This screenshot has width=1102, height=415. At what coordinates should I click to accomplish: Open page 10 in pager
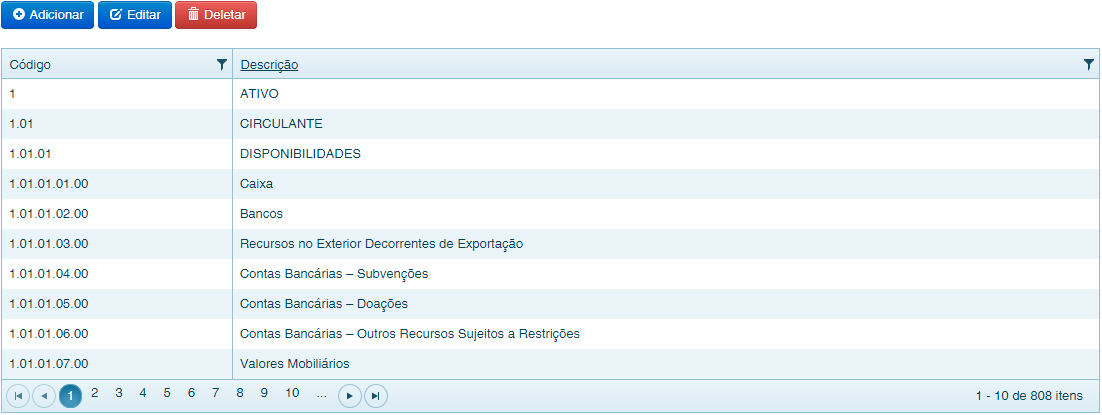pos(292,392)
